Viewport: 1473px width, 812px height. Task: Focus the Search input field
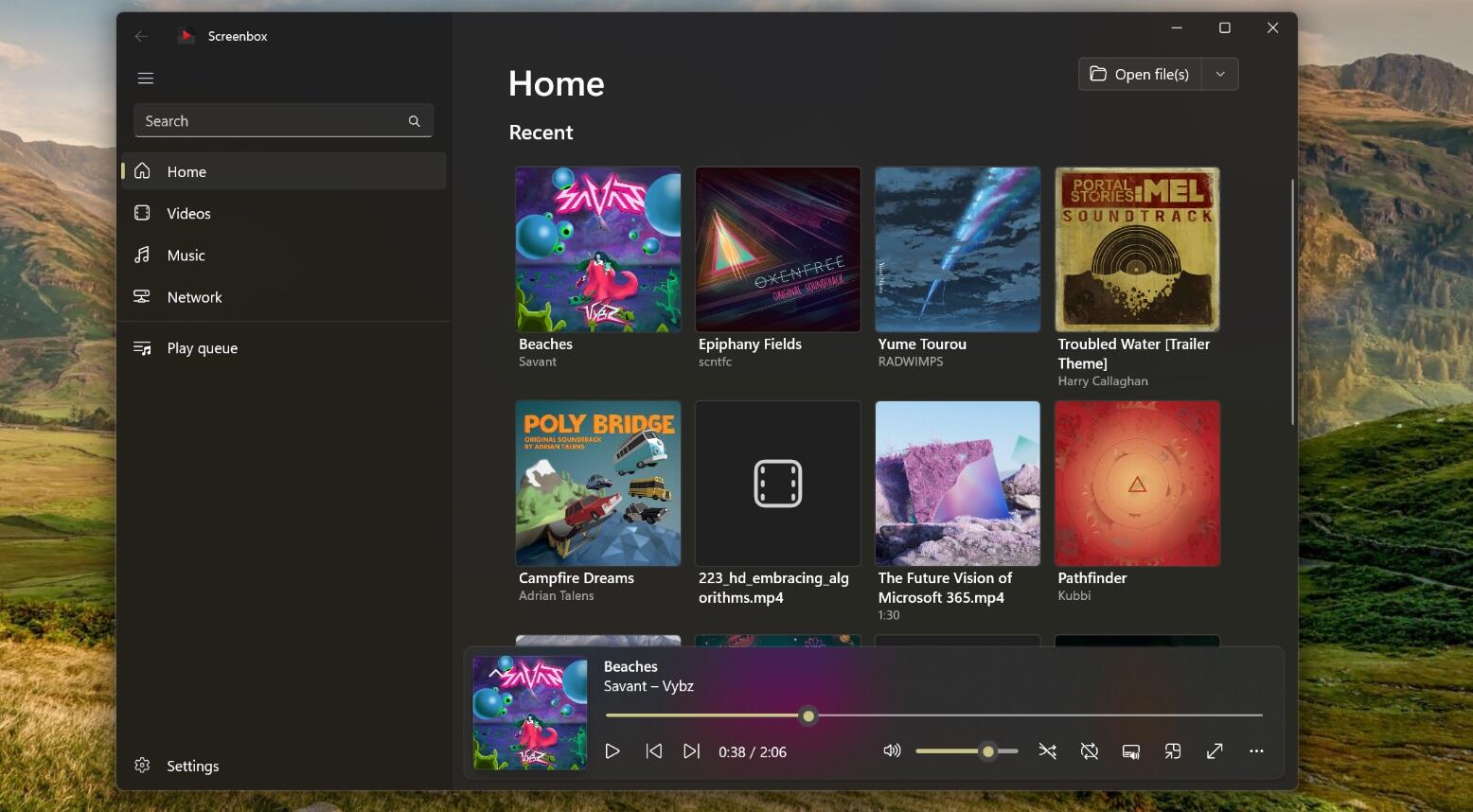click(283, 121)
